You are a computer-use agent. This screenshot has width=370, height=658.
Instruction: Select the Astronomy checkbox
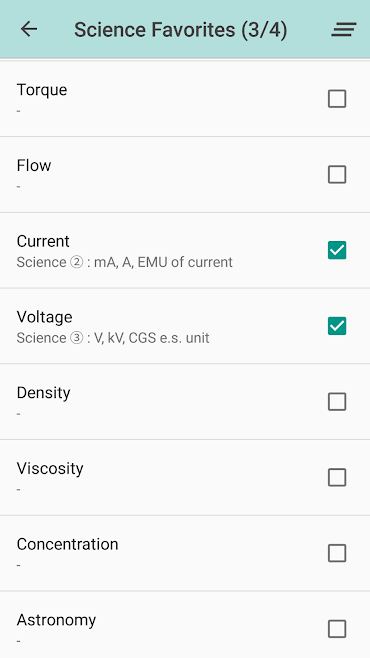click(x=337, y=629)
